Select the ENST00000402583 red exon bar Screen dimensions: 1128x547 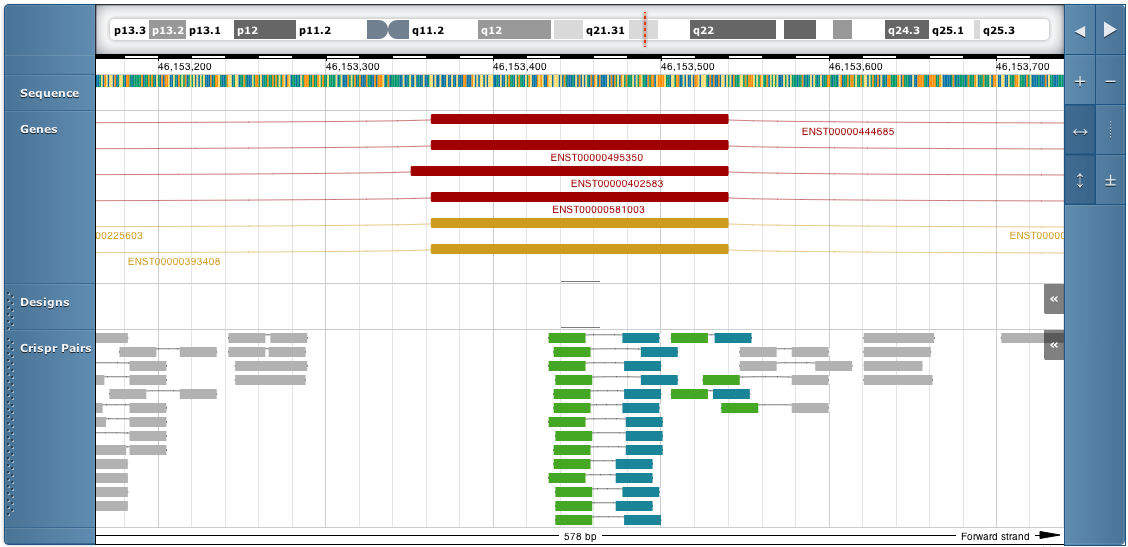tap(569, 171)
